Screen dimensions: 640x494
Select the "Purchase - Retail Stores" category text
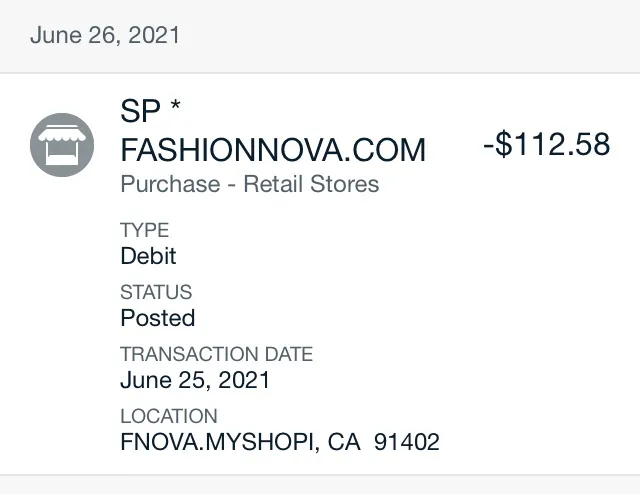tap(249, 184)
